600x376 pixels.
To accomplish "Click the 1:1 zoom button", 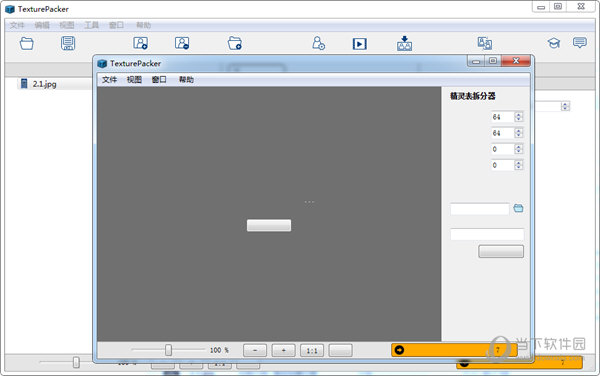I will [x=312, y=350].
